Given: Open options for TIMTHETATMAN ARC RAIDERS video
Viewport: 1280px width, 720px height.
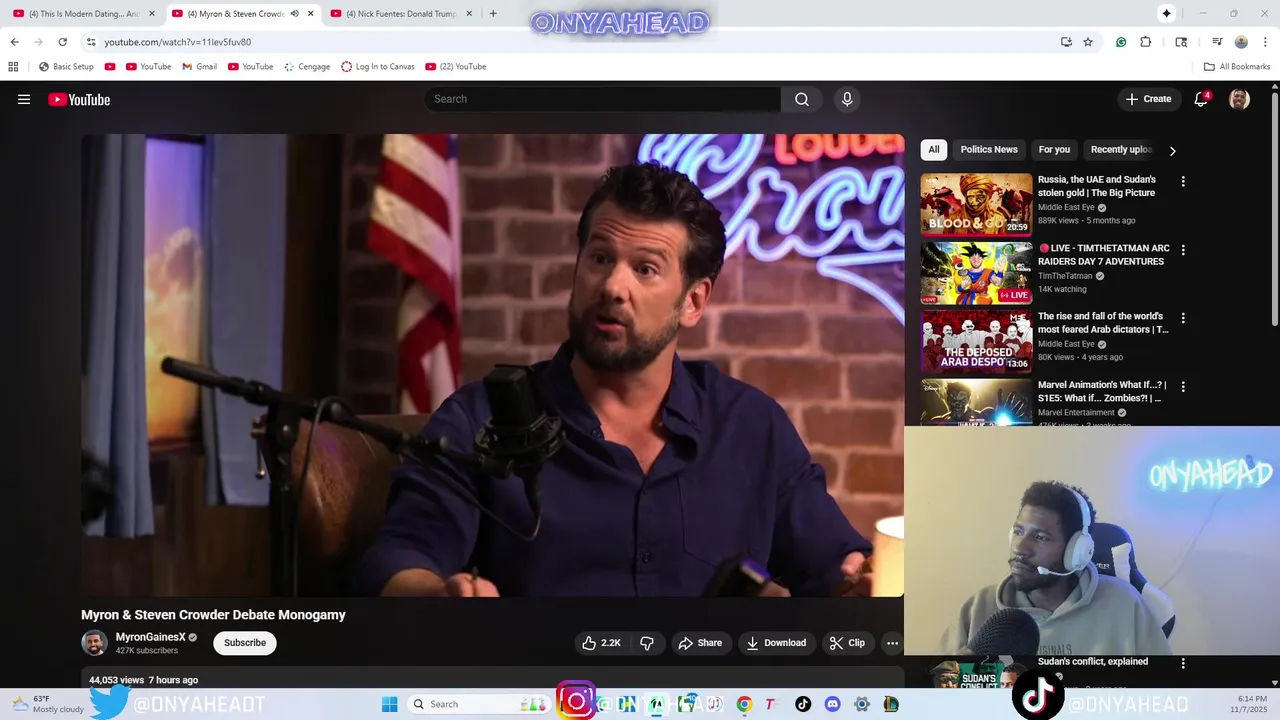Looking at the screenshot, I should tap(1183, 250).
